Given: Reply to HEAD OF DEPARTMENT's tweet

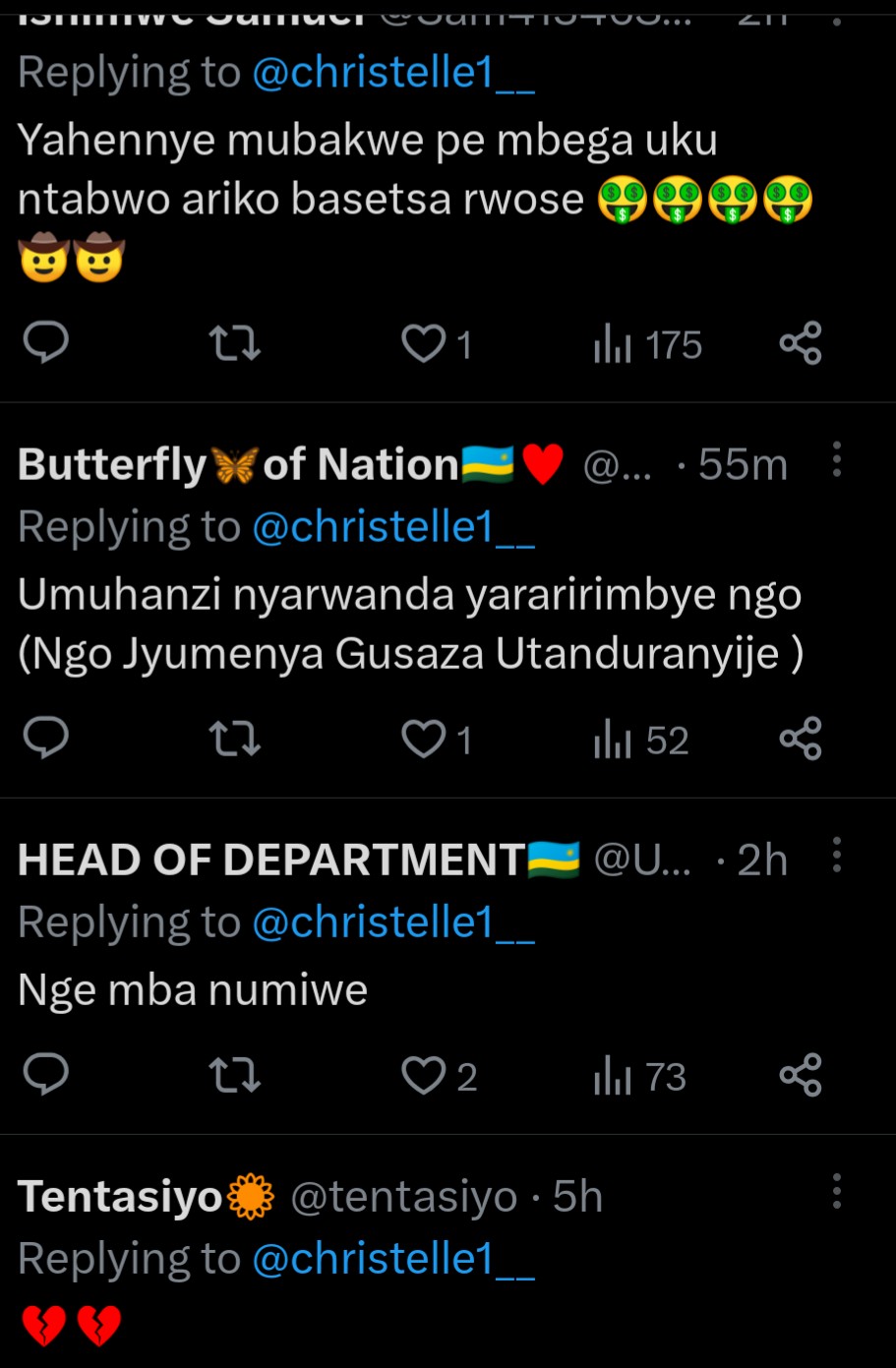Looking at the screenshot, I should (45, 1075).
